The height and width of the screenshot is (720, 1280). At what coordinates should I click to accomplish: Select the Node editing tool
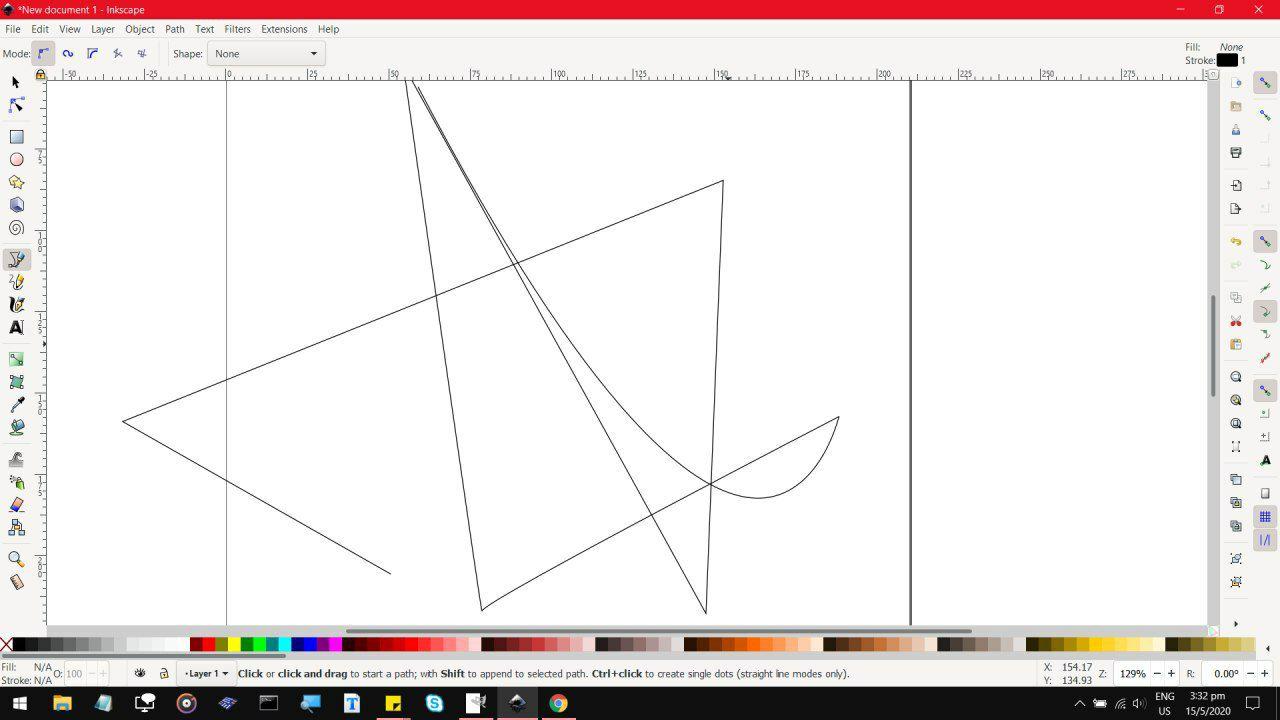(x=16, y=105)
